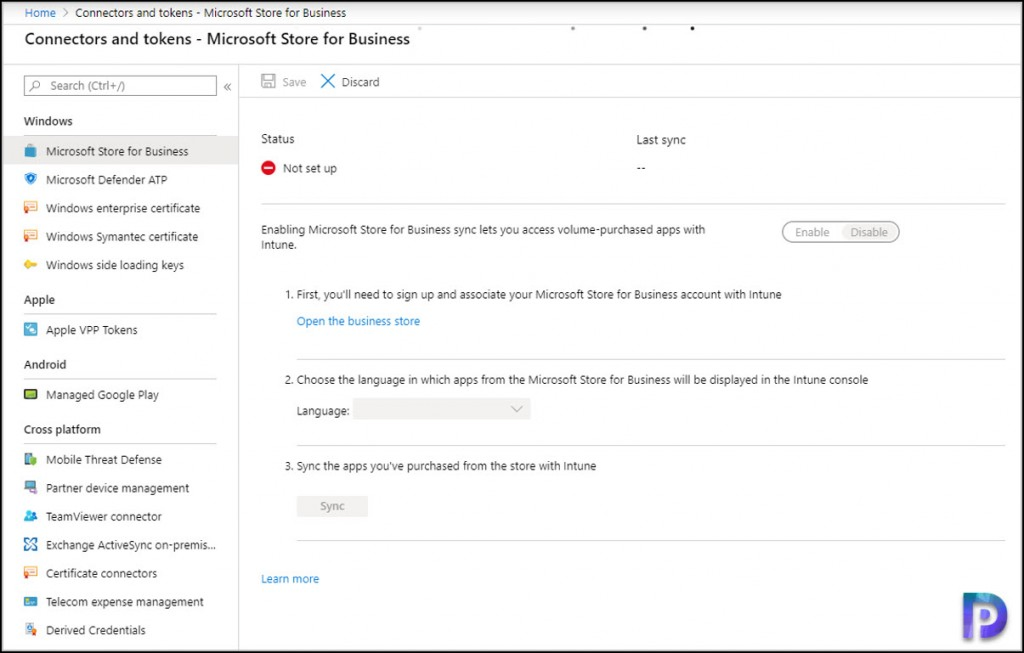Screen dimensions: 1024x653
Task: Open Windows enterprise certificate menu item
Action: click(120, 208)
